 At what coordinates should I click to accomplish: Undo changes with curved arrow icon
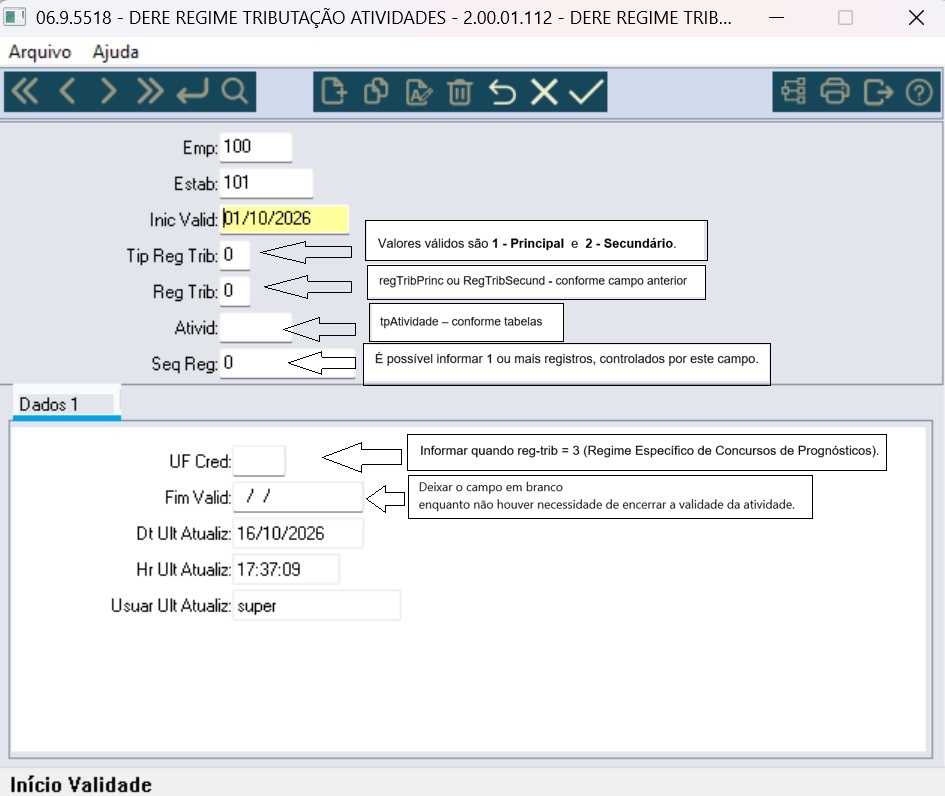click(502, 92)
